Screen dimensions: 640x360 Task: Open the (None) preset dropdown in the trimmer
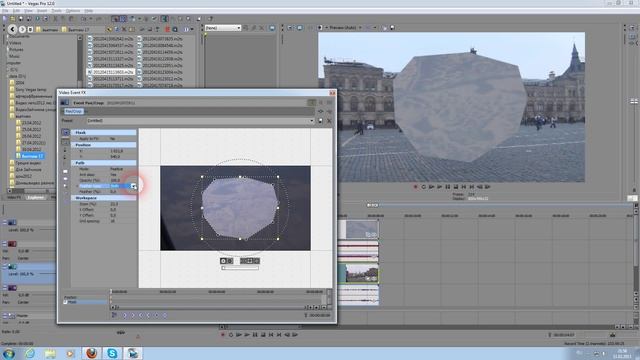pos(239,28)
